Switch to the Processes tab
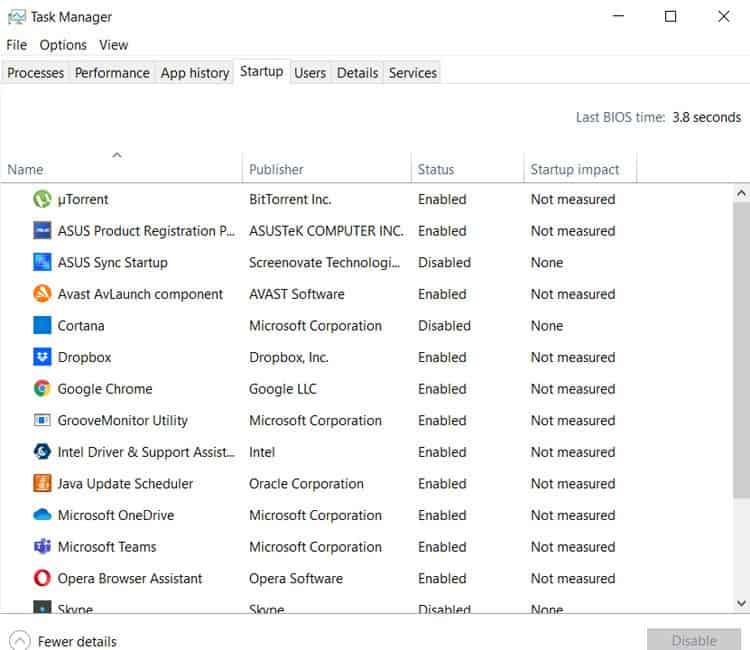 35,73
